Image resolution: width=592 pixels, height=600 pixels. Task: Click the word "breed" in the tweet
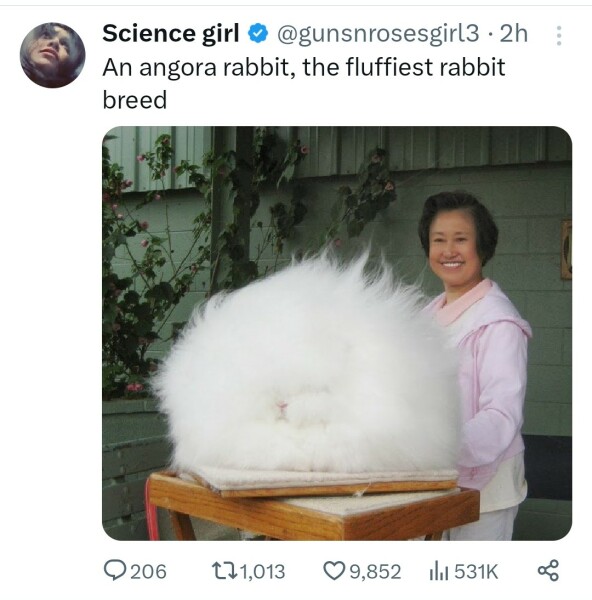[x=135, y=100]
